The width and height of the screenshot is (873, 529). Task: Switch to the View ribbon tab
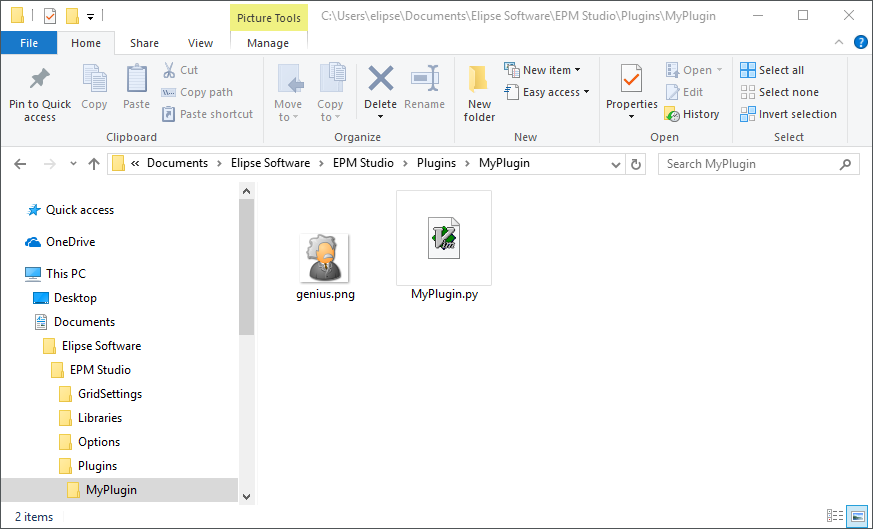(200, 43)
